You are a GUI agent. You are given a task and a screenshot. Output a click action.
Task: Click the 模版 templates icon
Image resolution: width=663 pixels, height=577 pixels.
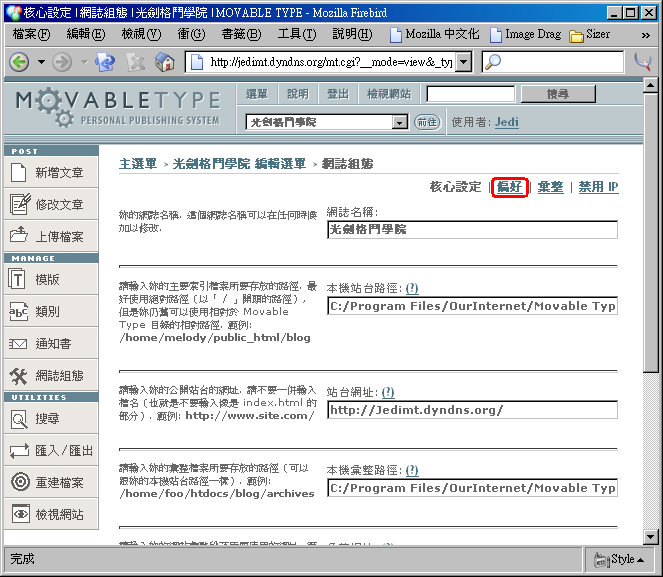[17, 279]
